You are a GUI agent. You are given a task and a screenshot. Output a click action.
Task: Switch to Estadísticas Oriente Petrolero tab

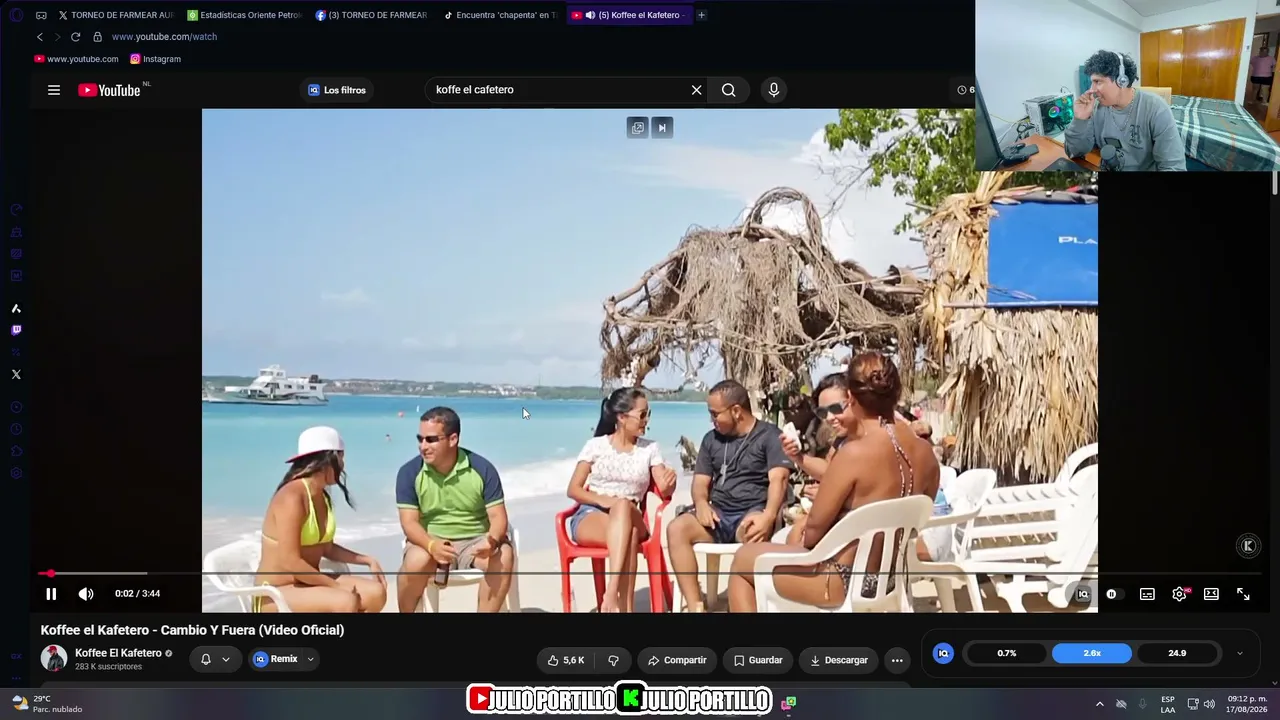click(x=244, y=15)
